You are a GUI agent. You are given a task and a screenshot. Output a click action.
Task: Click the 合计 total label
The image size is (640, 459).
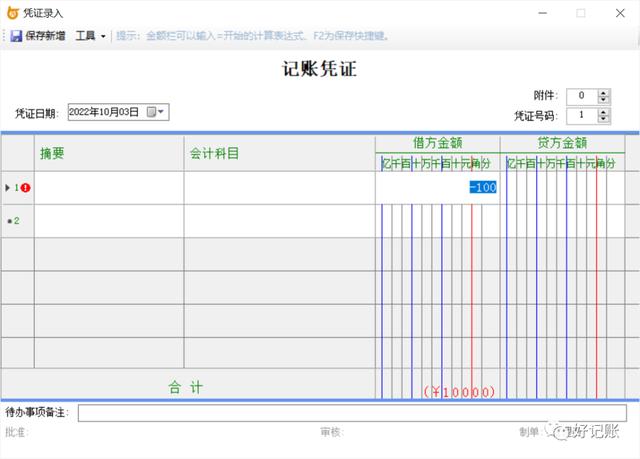click(186, 387)
